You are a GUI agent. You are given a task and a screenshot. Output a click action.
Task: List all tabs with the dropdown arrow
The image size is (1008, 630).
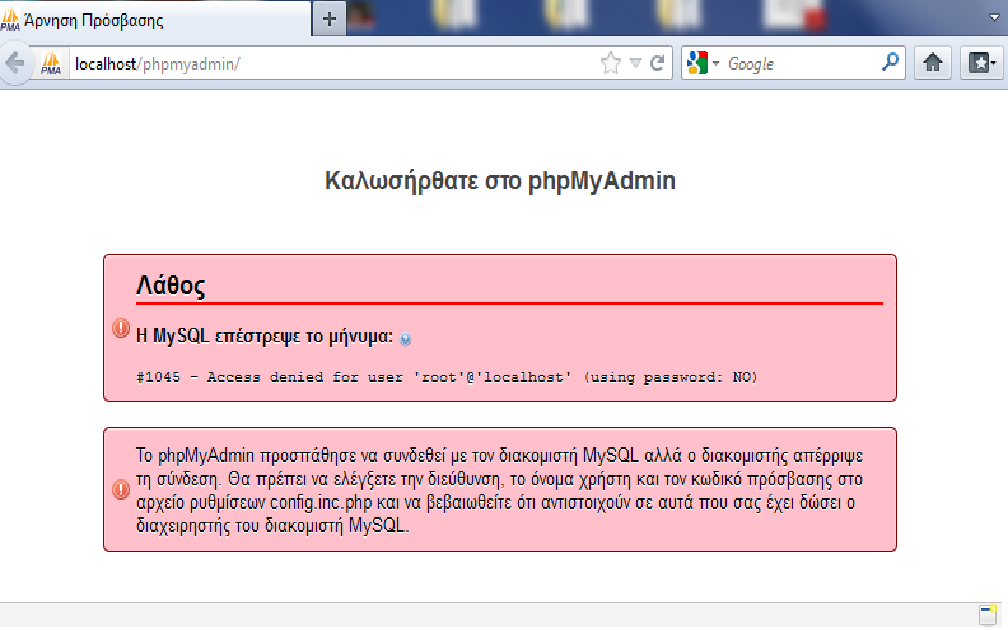[994, 17]
